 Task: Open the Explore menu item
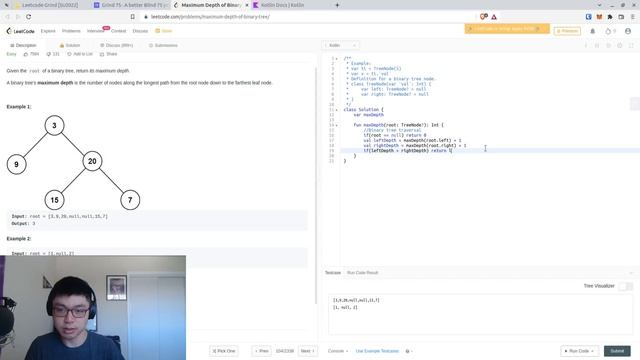(48, 31)
